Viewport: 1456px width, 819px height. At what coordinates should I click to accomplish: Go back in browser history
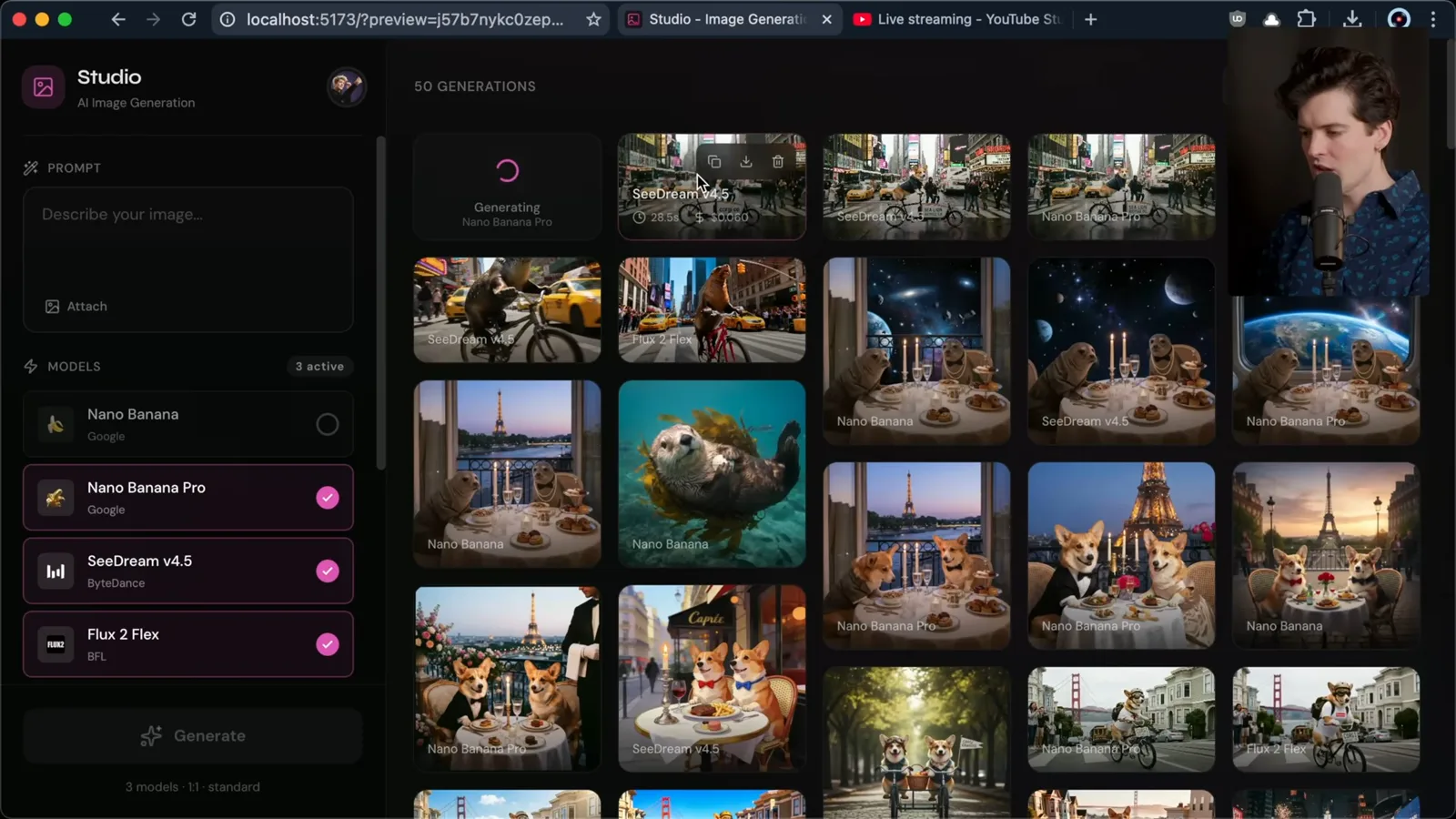pos(118,19)
